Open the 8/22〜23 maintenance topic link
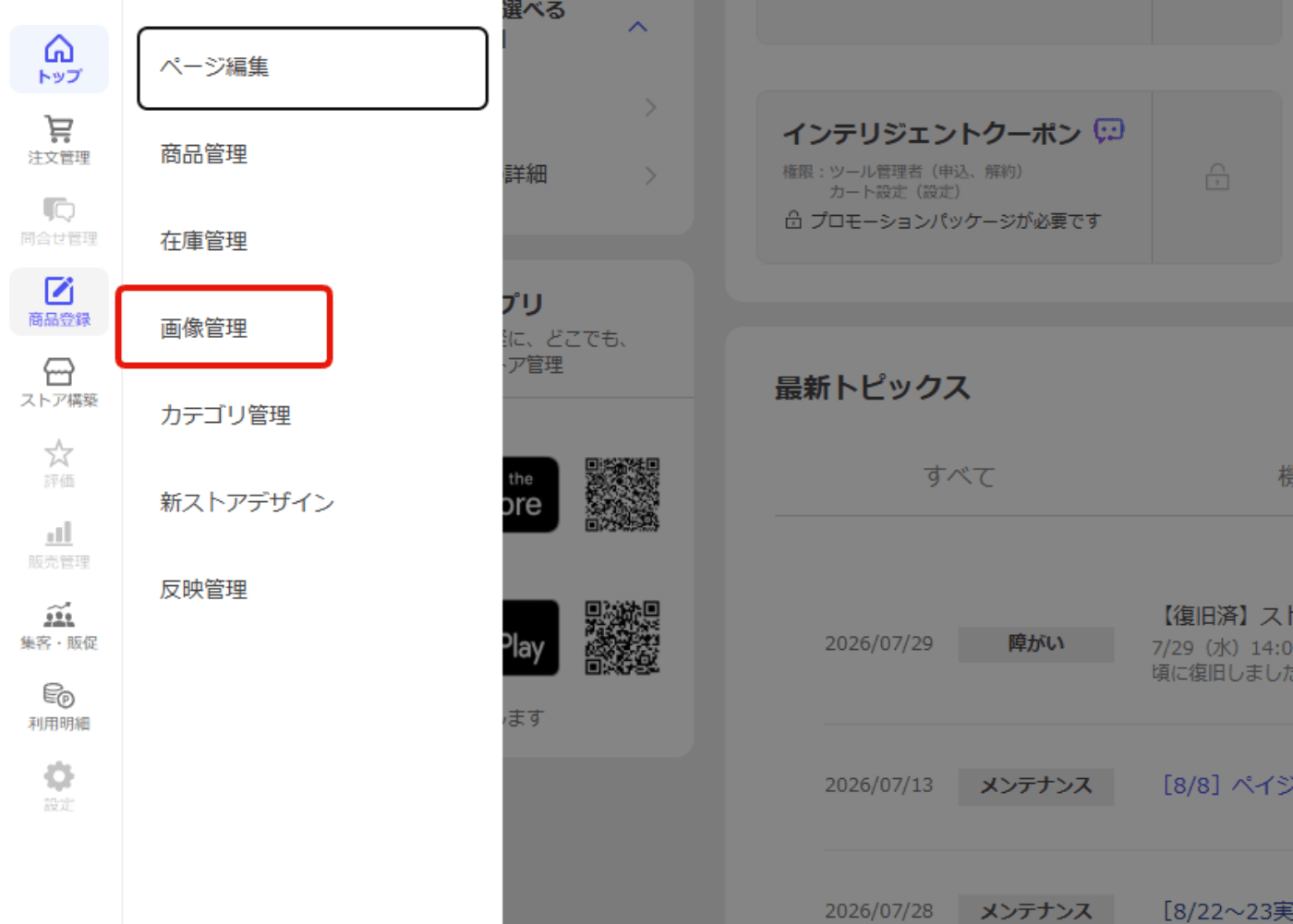 coord(1227,911)
